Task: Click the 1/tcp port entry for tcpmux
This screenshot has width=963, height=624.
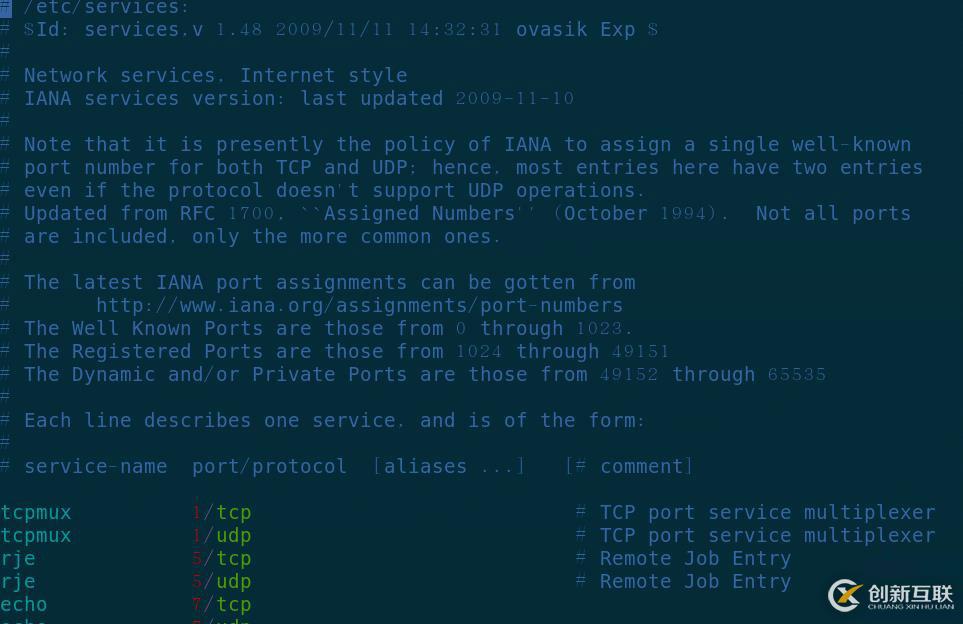Action: tap(222, 513)
